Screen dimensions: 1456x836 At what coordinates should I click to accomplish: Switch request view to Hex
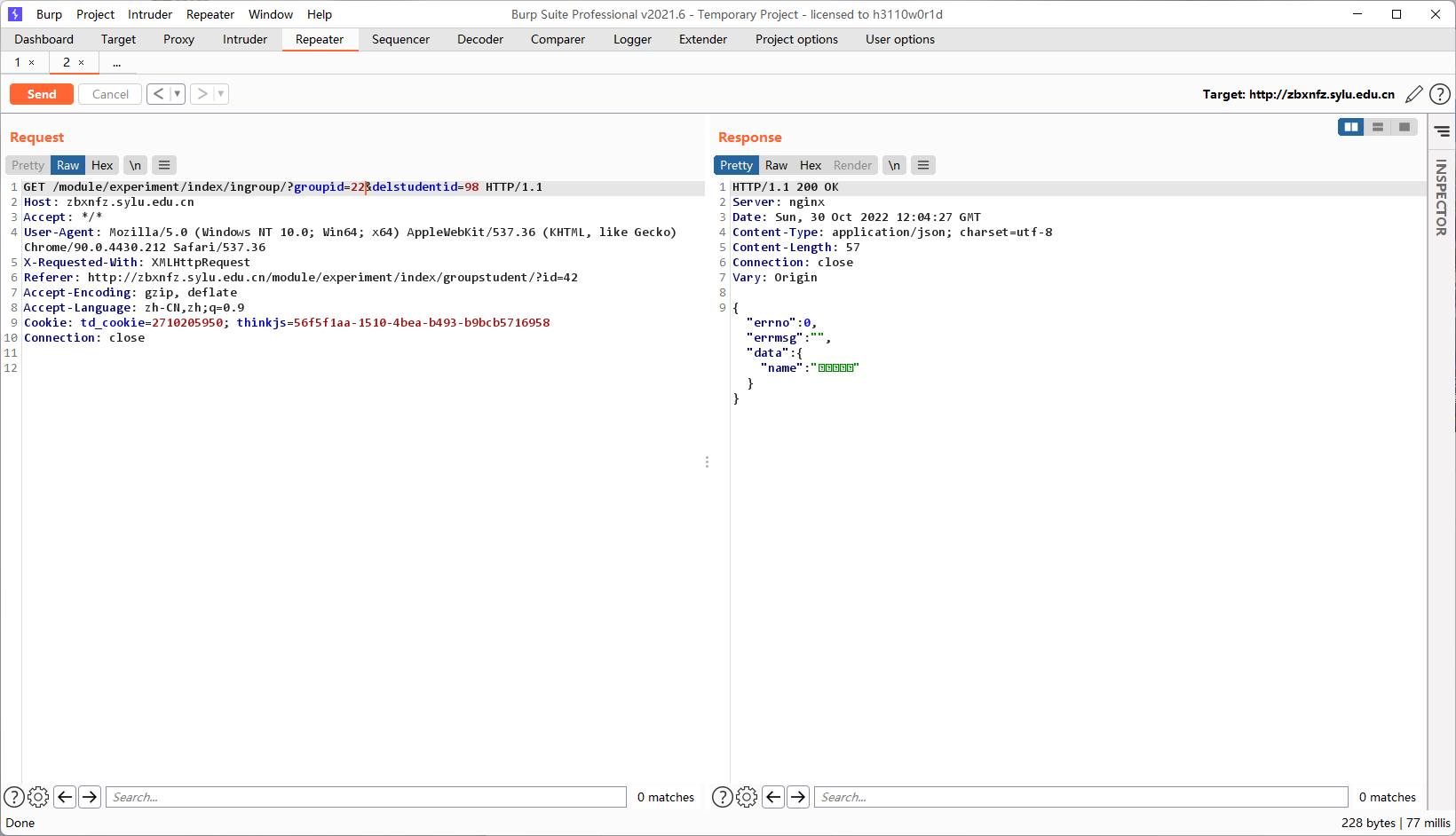(x=102, y=165)
